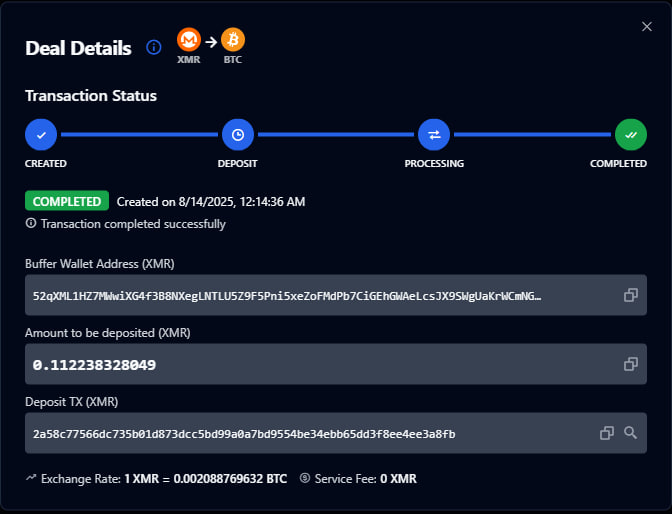The image size is (672, 514).
Task: Search the Deposit TX in explorer
Action: (x=630, y=433)
